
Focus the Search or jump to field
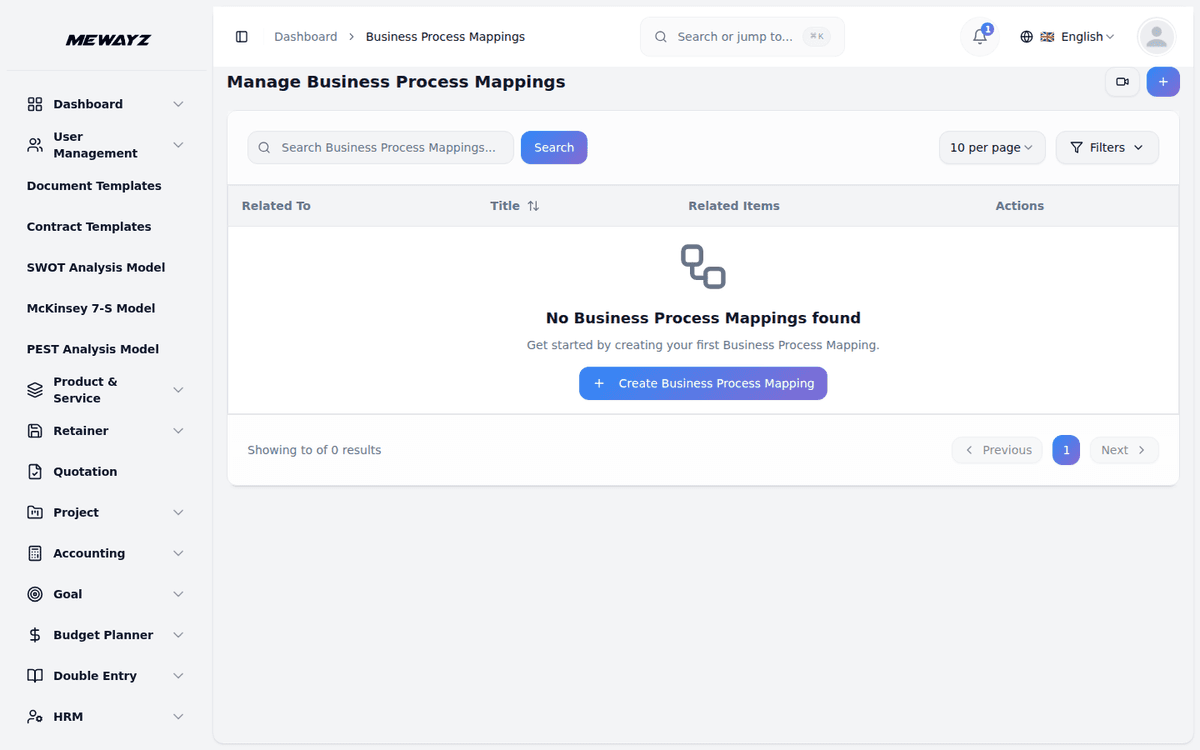click(742, 37)
